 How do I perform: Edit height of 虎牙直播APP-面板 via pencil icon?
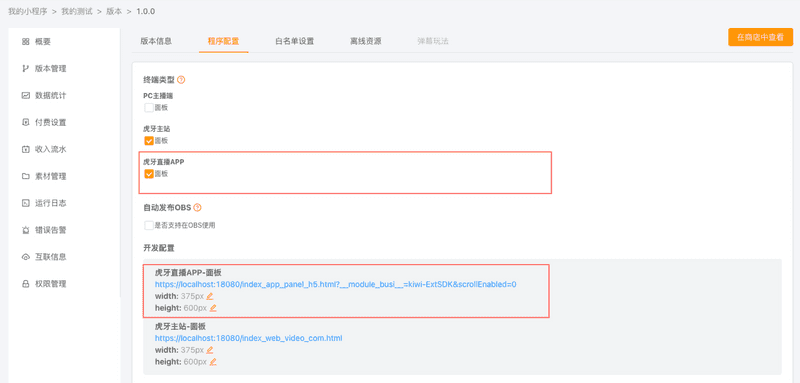tap(213, 308)
